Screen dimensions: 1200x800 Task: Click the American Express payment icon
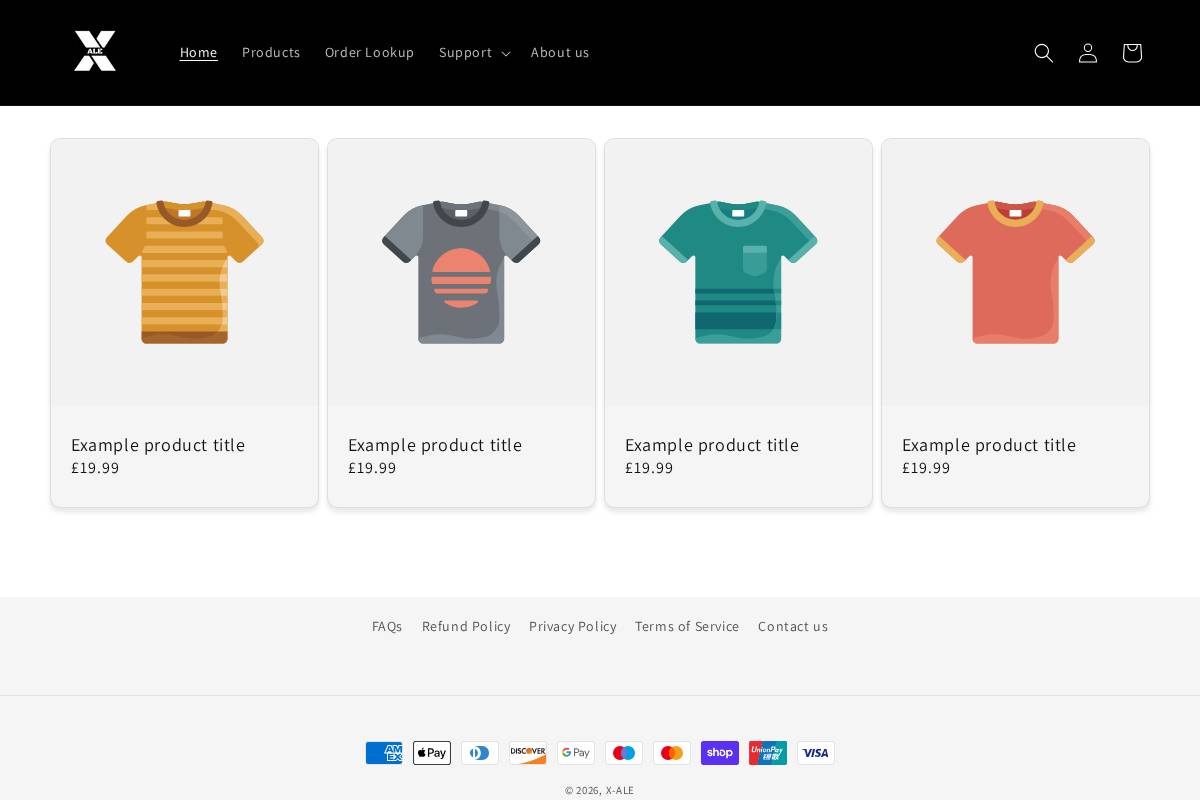(384, 753)
